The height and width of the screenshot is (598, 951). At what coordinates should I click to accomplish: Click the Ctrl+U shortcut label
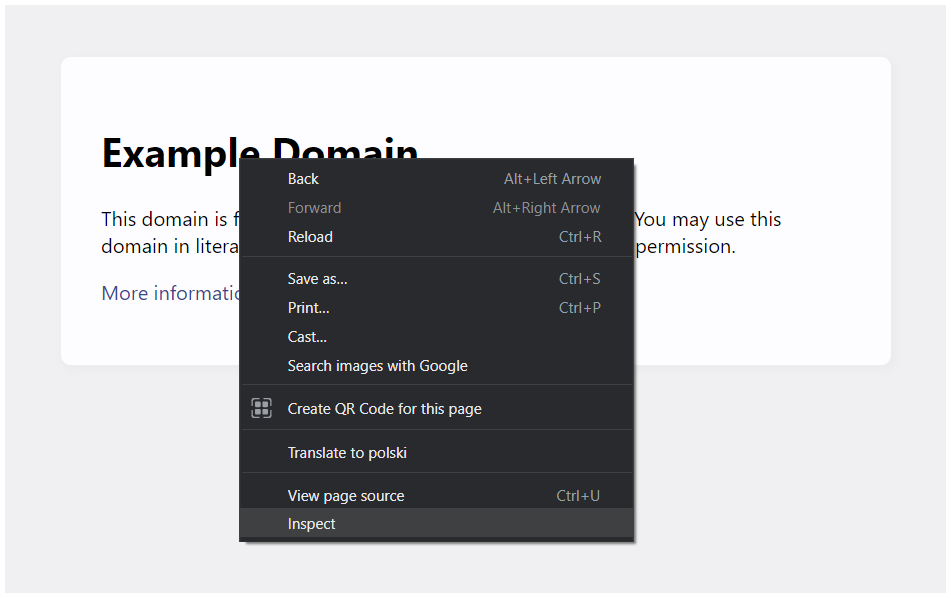tap(578, 496)
